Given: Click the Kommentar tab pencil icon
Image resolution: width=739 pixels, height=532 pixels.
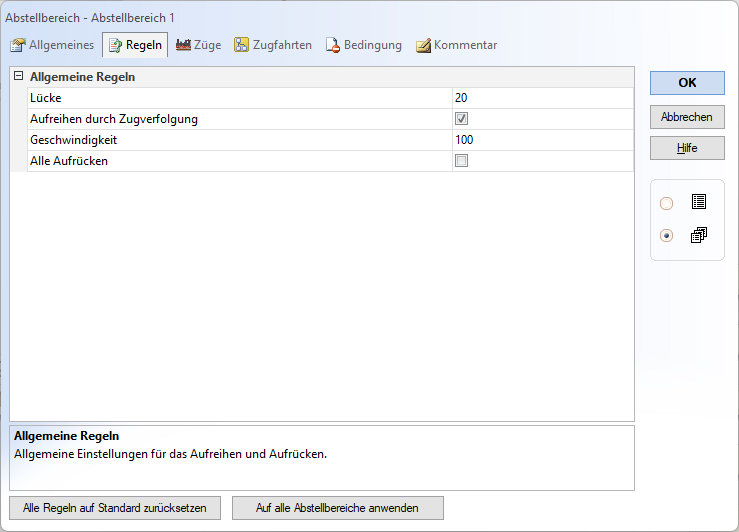Looking at the screenshot, I should pyautogui.click(x=423, y=45).
